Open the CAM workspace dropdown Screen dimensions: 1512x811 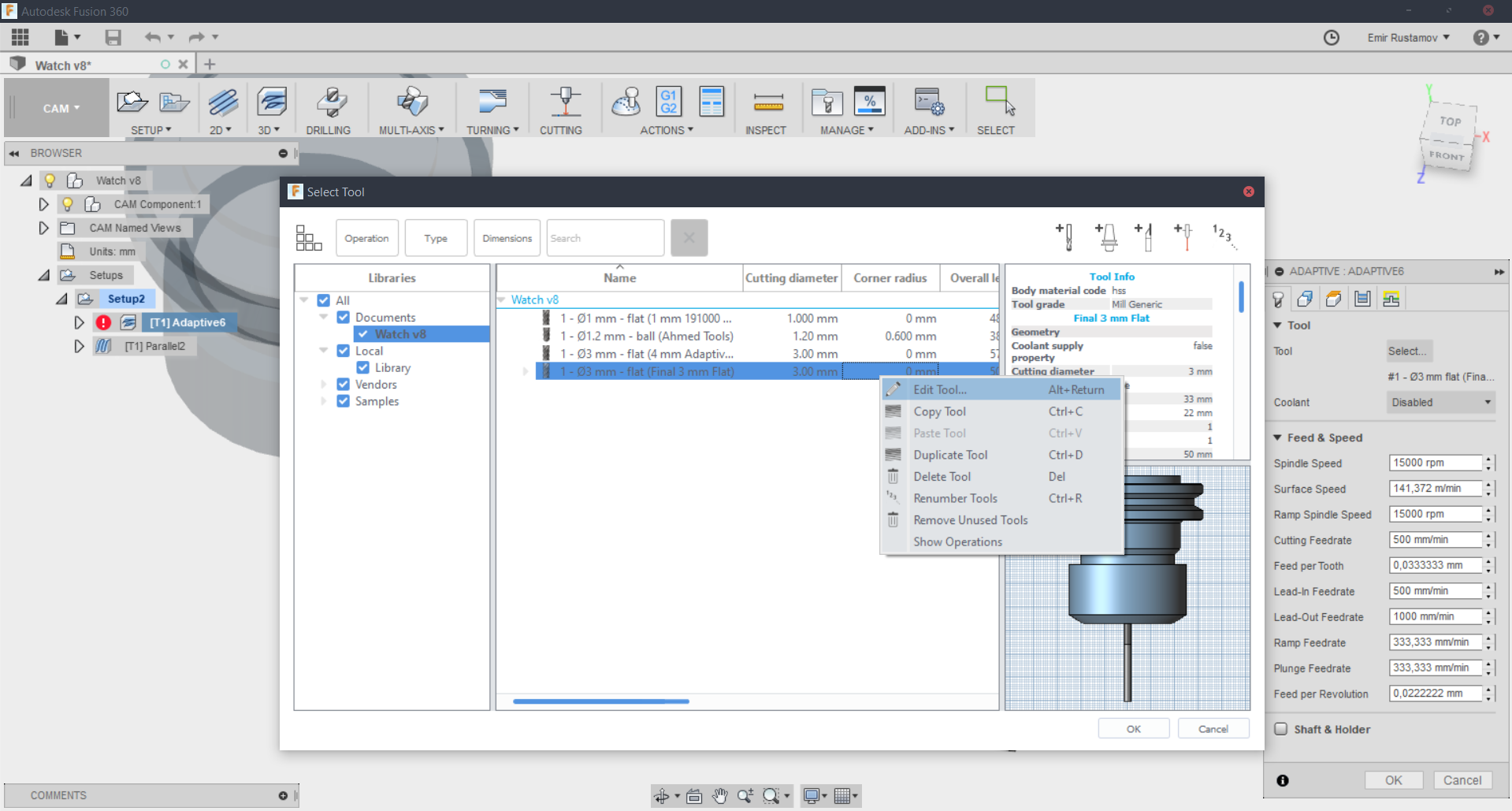click(61, 109)
